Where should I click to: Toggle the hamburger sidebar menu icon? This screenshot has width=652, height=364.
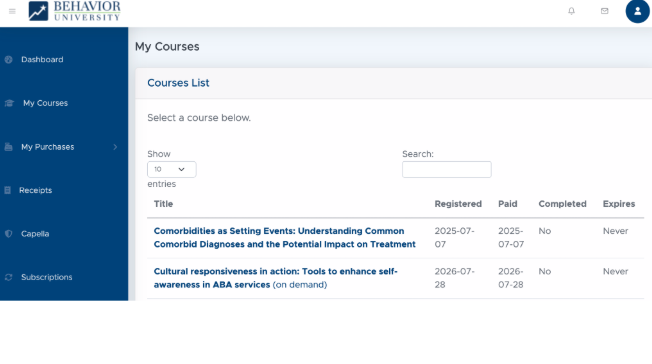coord(12,11)
